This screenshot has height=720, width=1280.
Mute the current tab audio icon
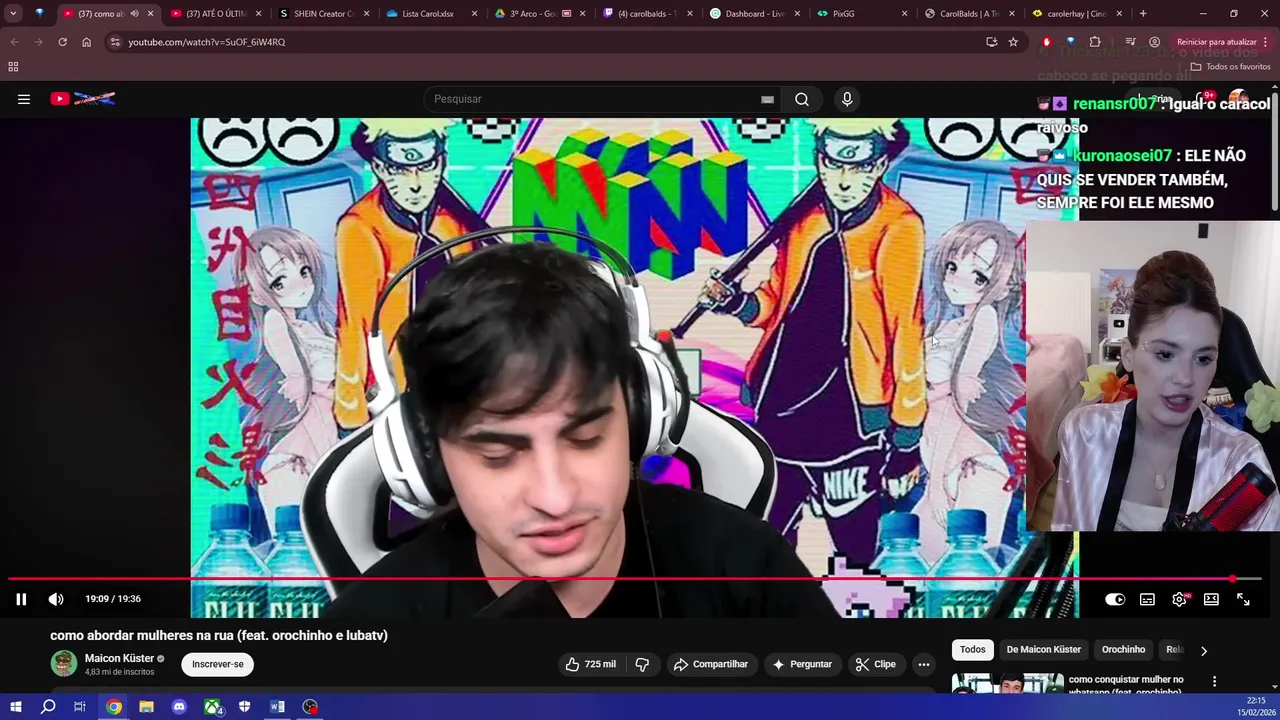coord(134,14)
